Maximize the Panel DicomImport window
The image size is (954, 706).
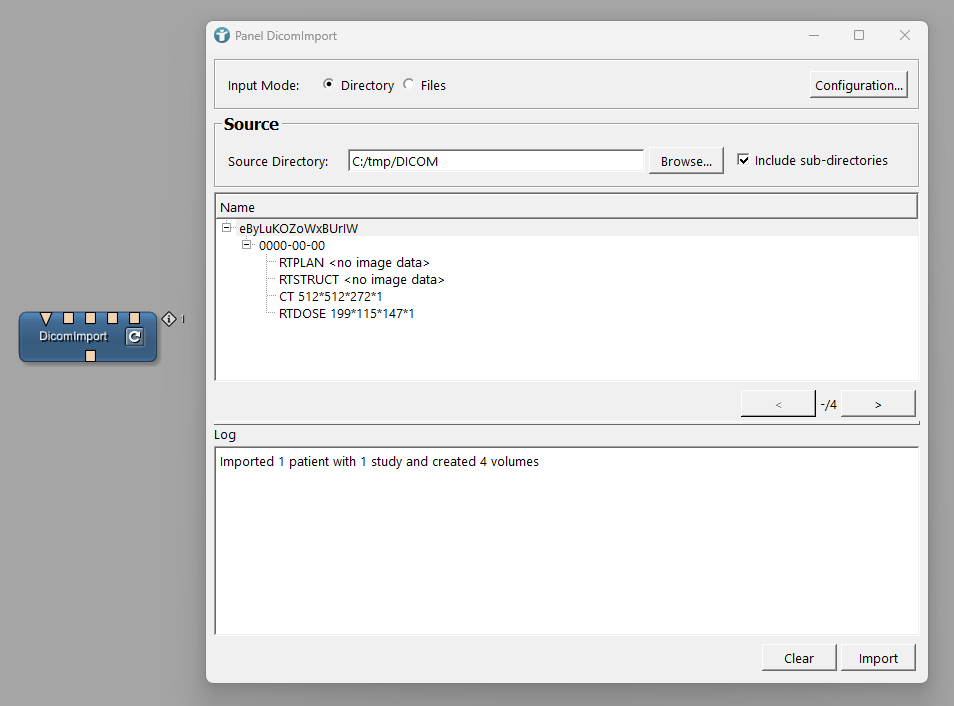pyautogui.click(x=858, y=35)
